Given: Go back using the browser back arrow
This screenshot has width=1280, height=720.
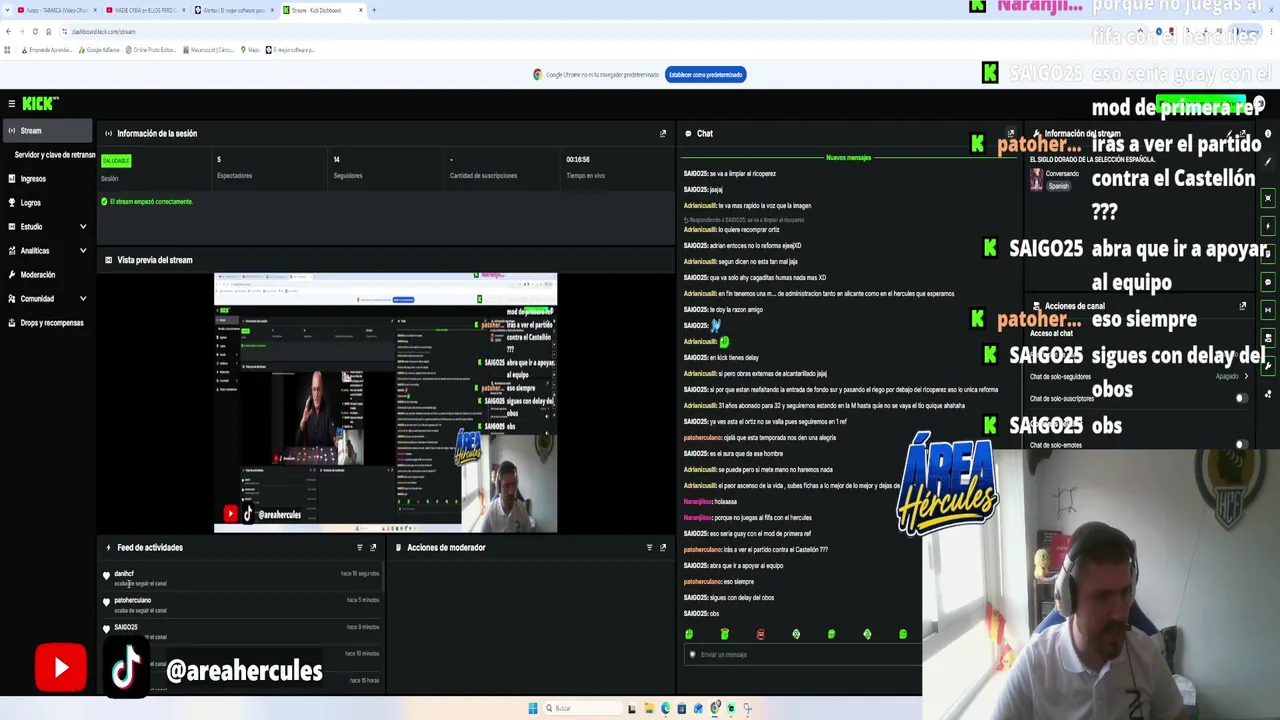Looking at the screenshot, I should [x=8, y=31].
